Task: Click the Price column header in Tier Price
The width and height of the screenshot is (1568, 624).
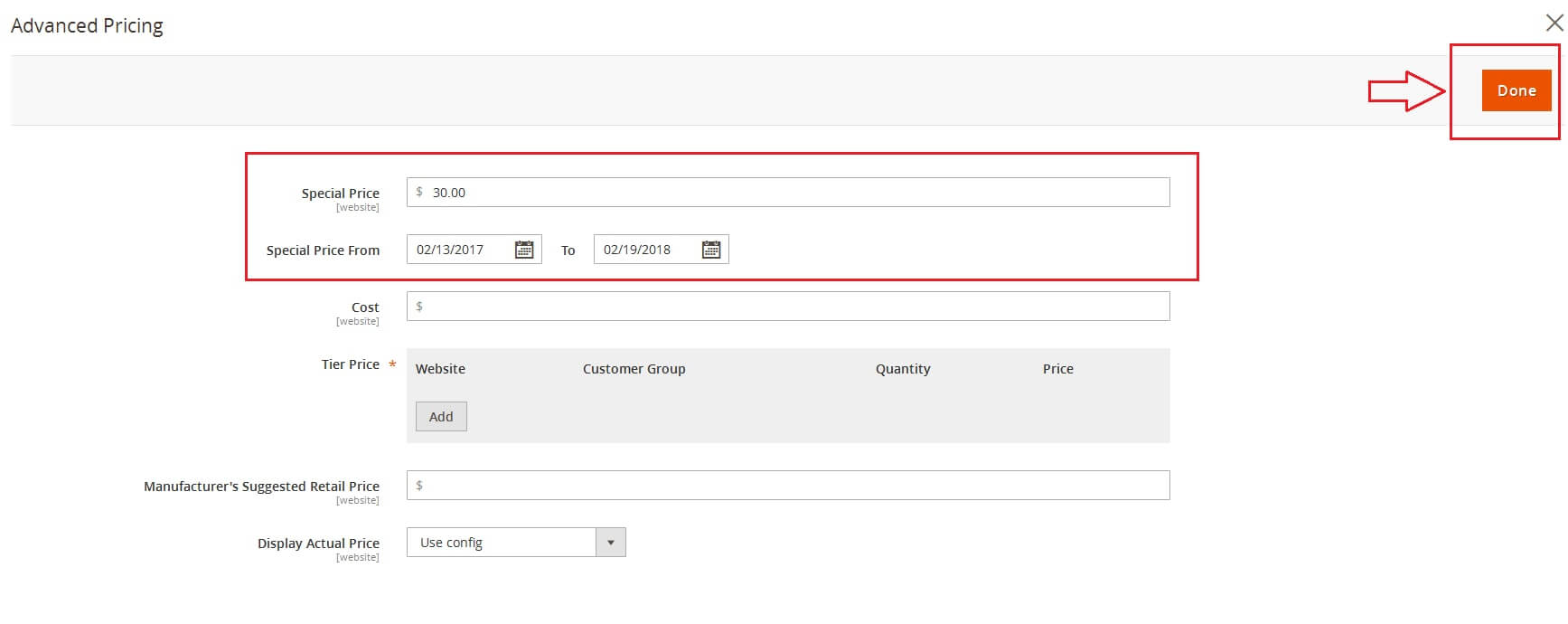Action: (1058, 369)
